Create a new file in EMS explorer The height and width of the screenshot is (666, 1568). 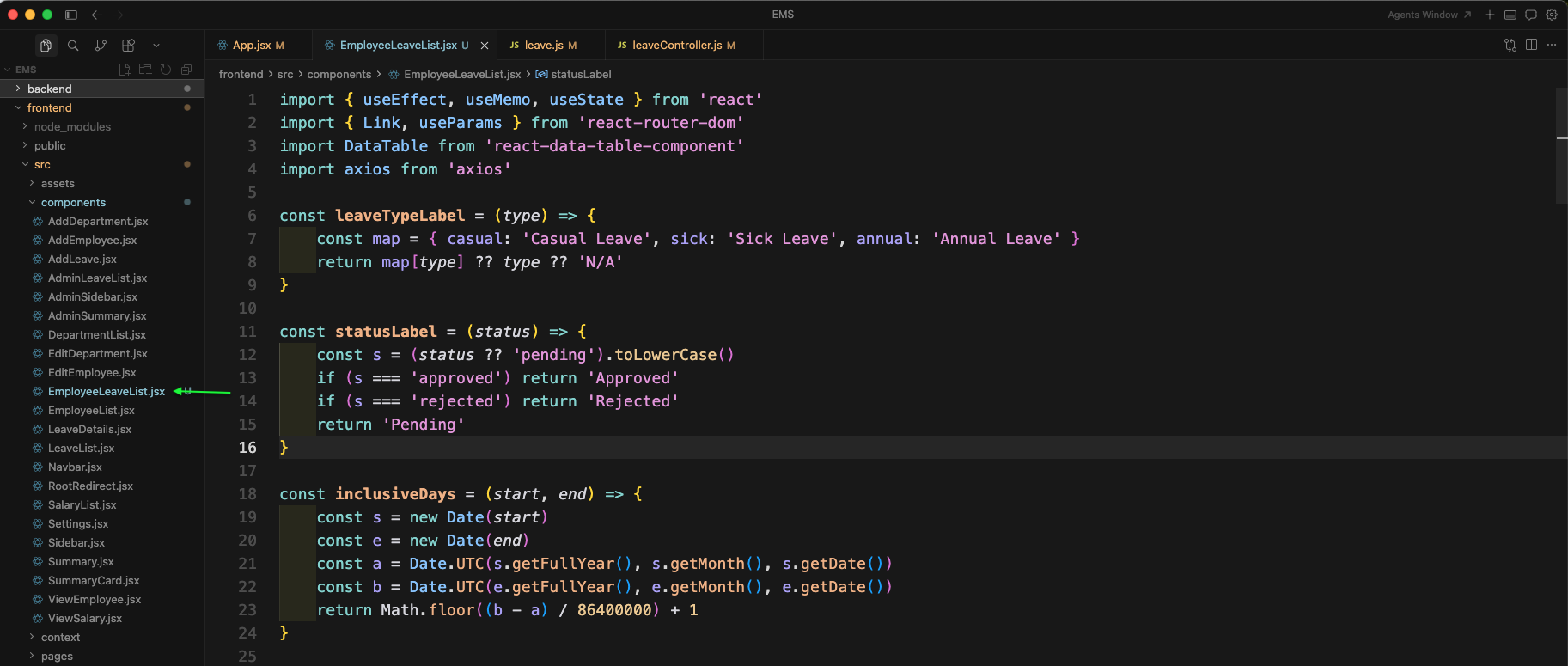point(125,70)
